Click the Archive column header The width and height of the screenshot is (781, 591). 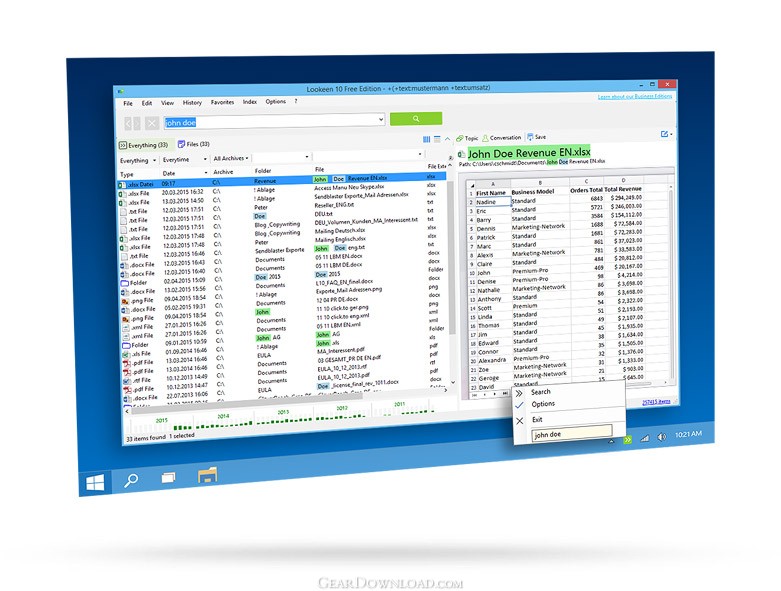223,172
